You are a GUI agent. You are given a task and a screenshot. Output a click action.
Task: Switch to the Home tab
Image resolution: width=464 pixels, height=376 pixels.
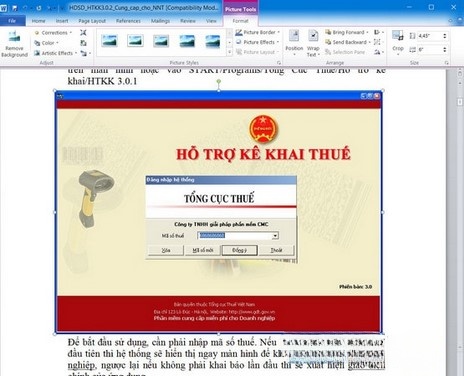click(38, 21)
